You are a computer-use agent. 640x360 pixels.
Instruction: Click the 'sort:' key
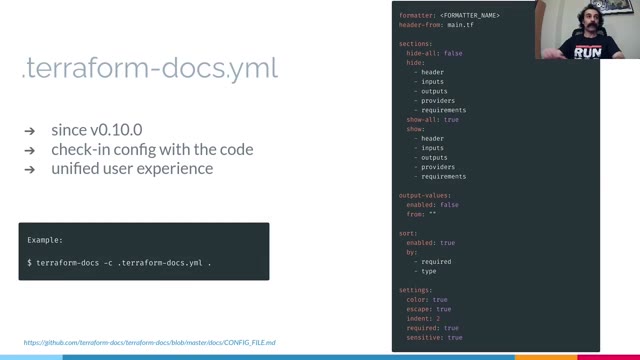(x=408, y=233)
